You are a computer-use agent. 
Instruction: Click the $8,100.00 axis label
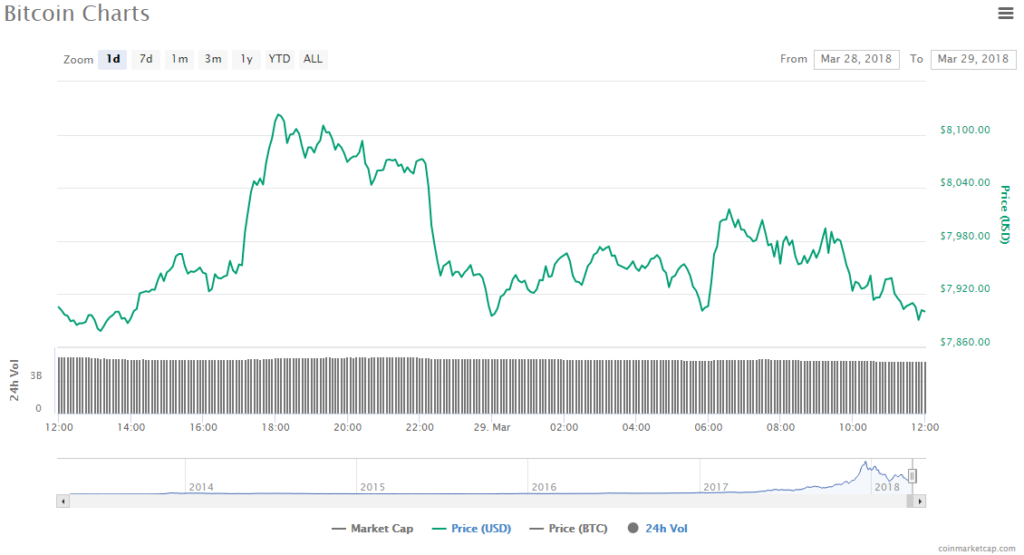pyautogui.click(x=965, y=130)
